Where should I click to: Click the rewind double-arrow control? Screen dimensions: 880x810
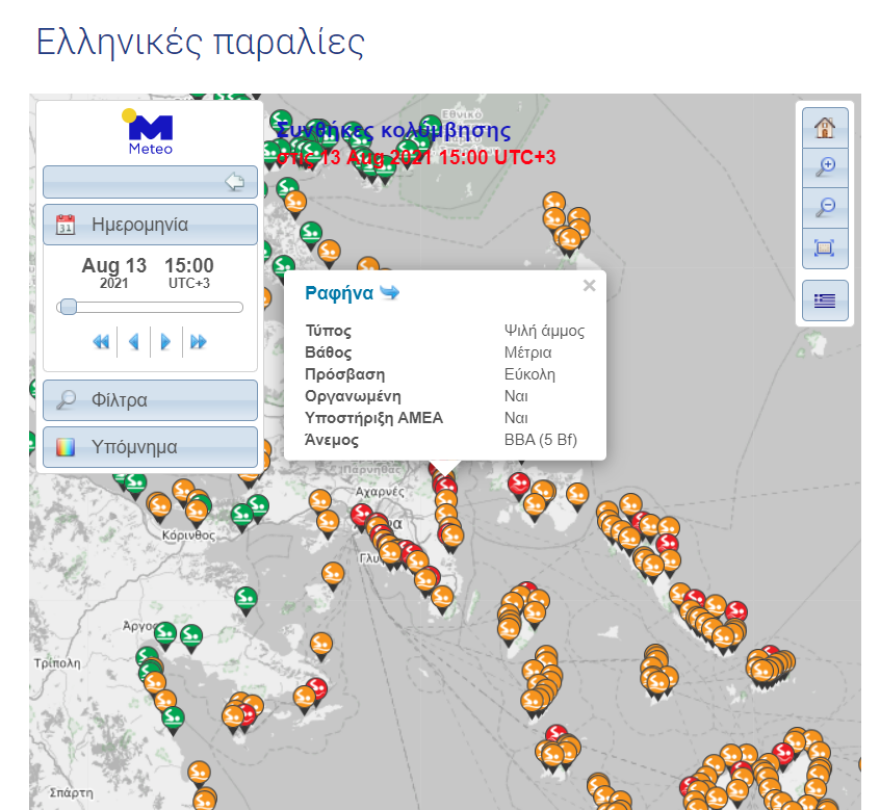coord(100,342)
